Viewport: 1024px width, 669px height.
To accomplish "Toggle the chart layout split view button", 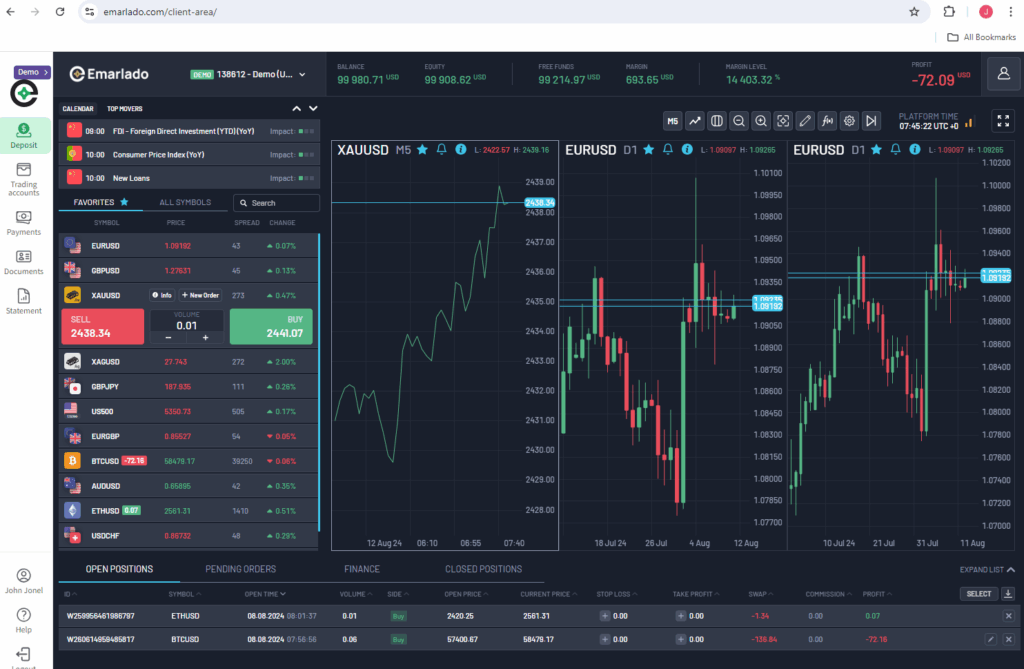I will 717,121.
